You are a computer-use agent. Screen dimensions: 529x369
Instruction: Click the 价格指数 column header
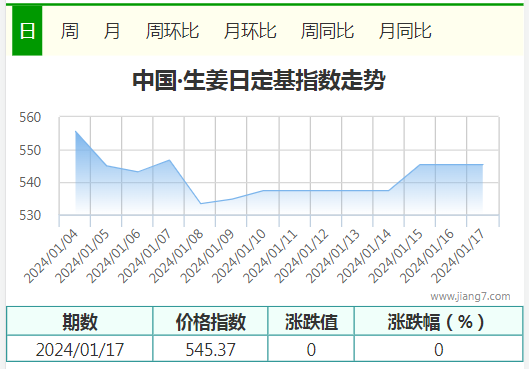pos(210,321)
